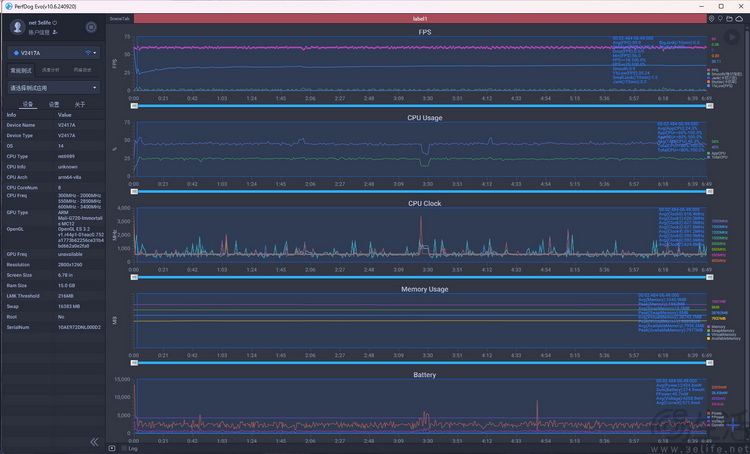The width and height of the screenshot is (750, 454).
Task: Expand the test application selection dropdown
Action: coord(54,88)
